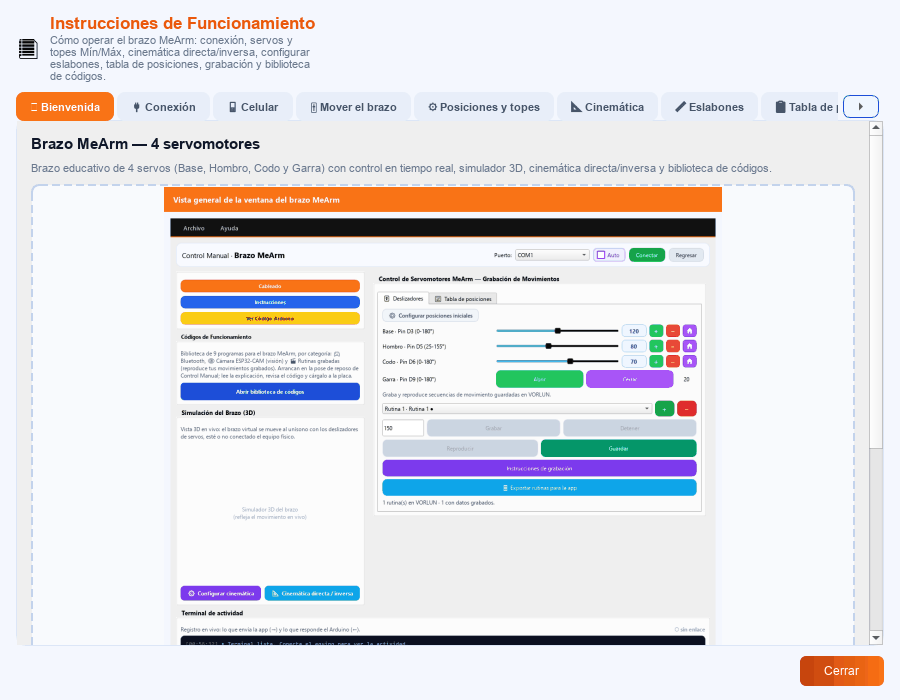Open the COM1 port dropdown in the preview

(x=552, y=255)
